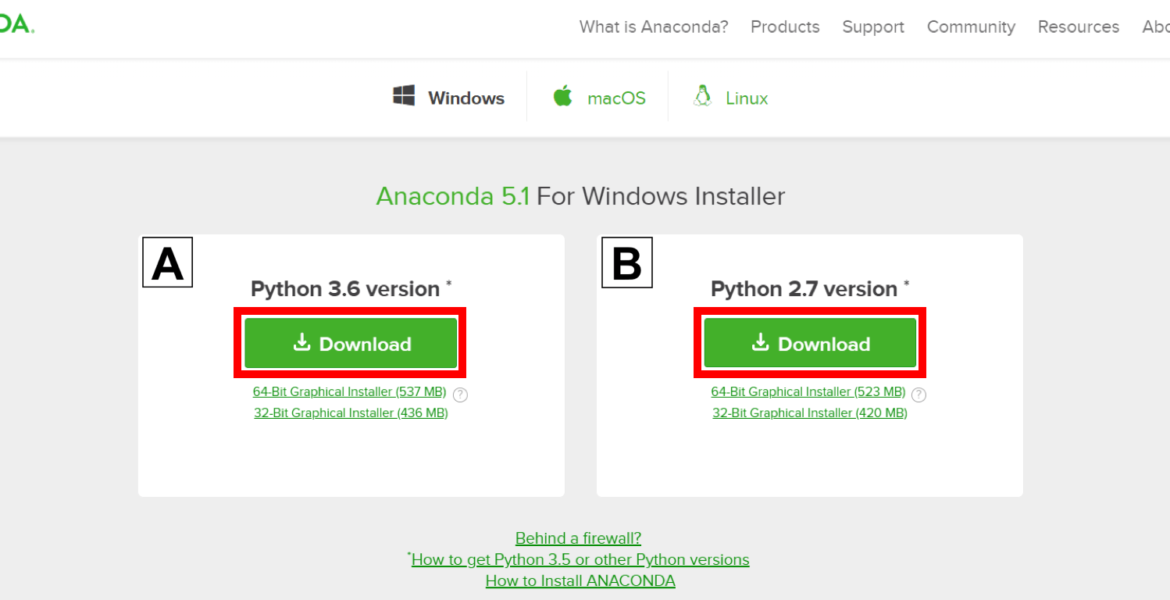Click help icon beside Python 2.7 64-Bit installer

pos(919,395)
